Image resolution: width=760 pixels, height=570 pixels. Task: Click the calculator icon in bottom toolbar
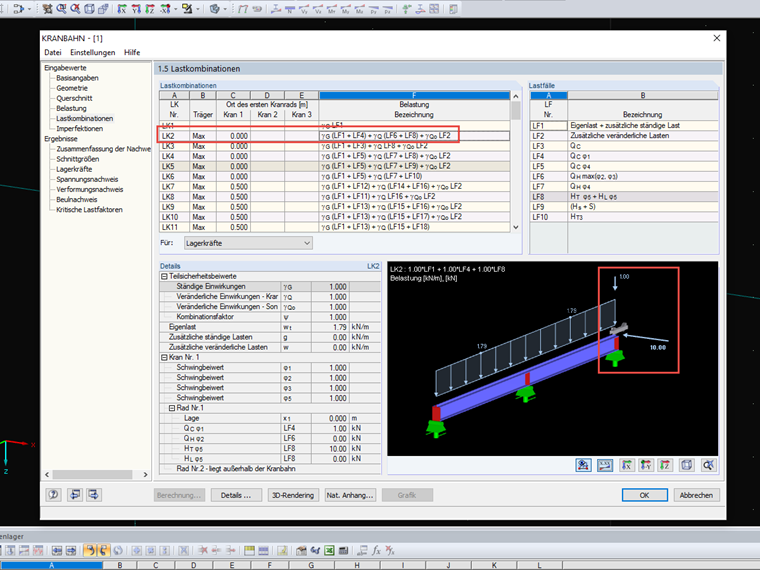pyautogui.click(x=344, y=550)
